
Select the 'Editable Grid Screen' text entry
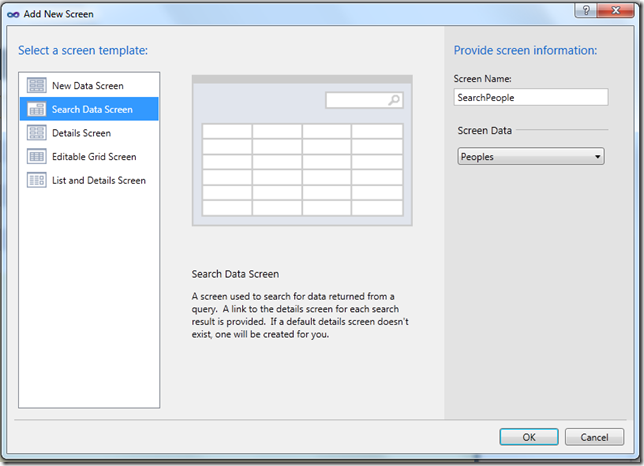click(94, 157)
